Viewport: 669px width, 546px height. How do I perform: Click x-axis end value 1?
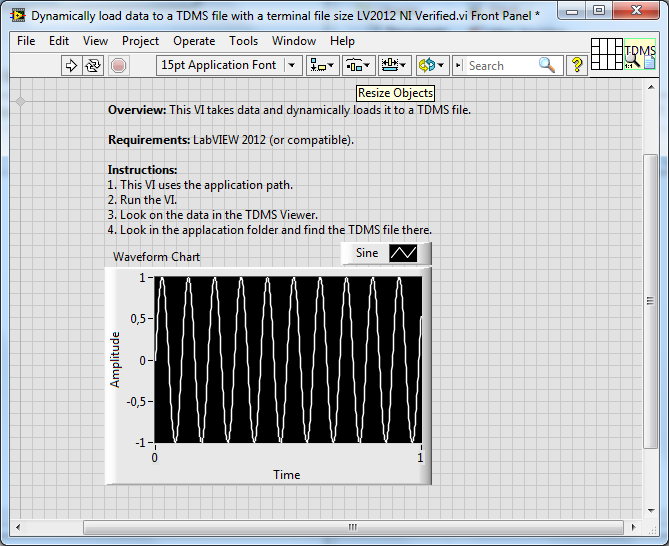coord(420,458)
